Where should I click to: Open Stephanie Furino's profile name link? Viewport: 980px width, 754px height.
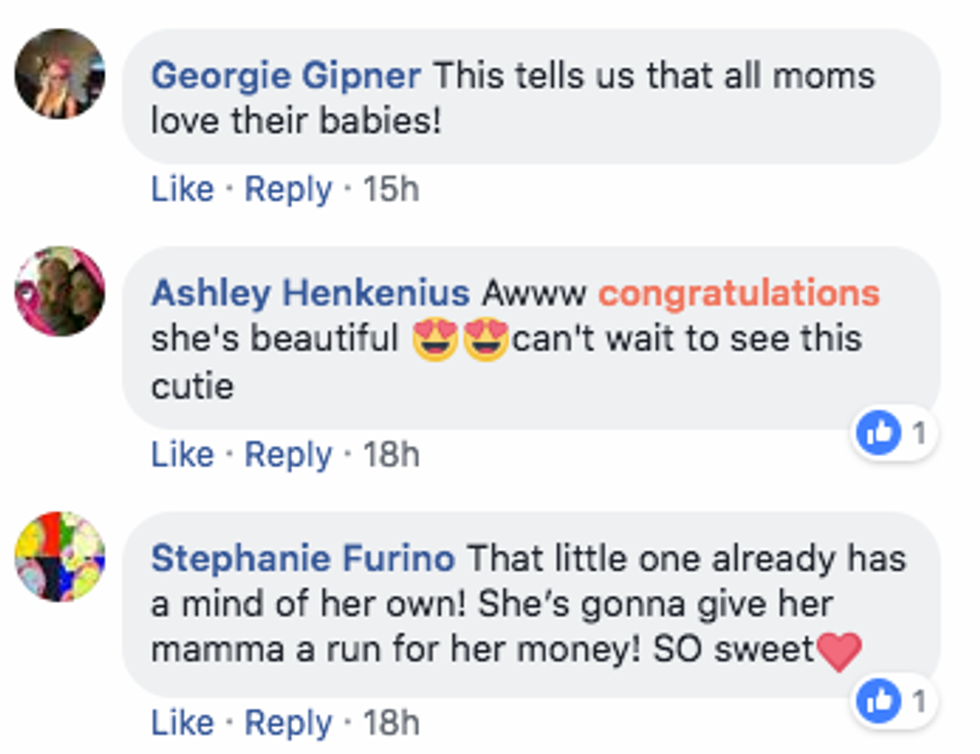(303, 558)
